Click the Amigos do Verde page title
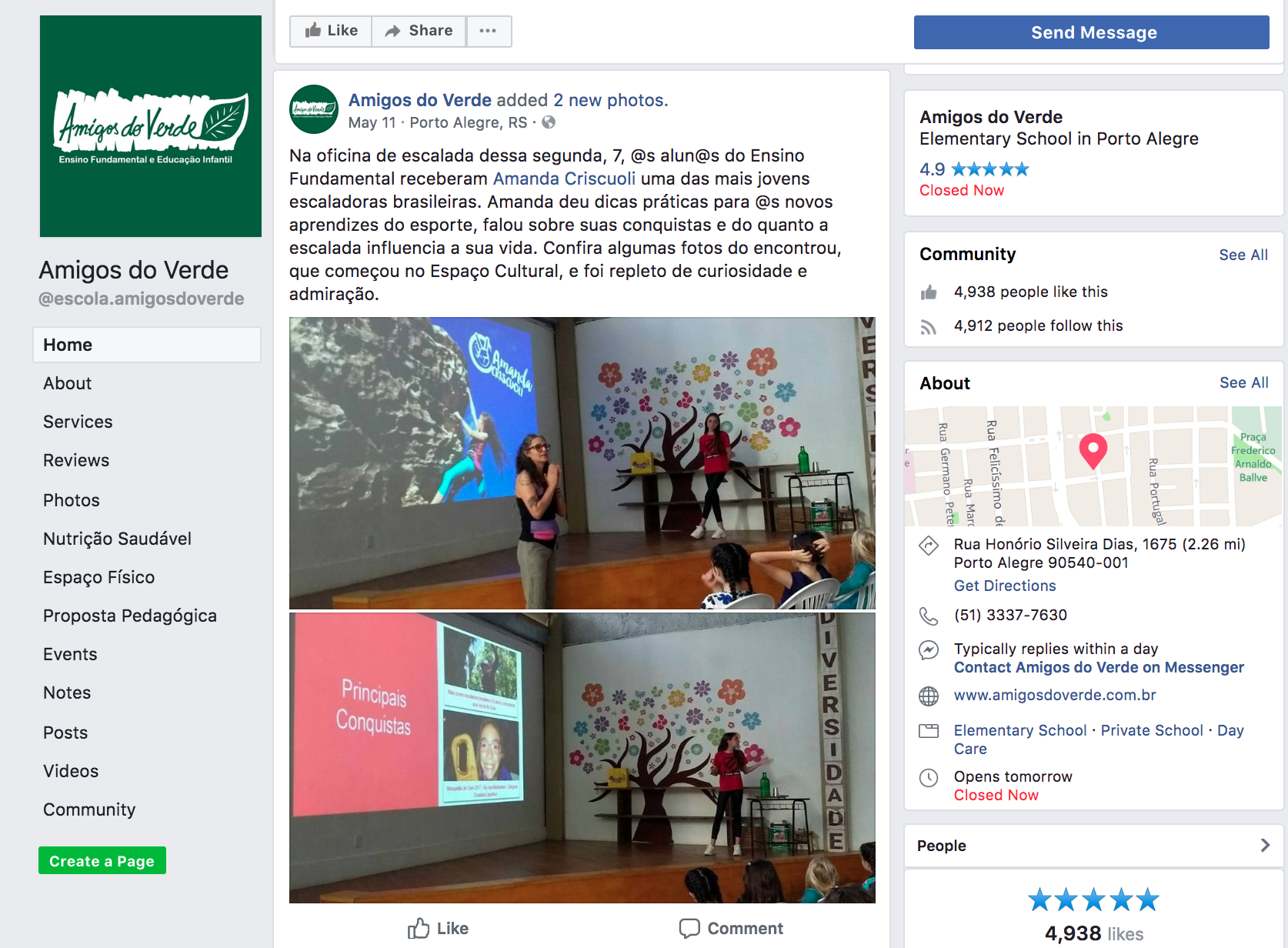This screenshot has width=1288, height=948. click(134, 270)
